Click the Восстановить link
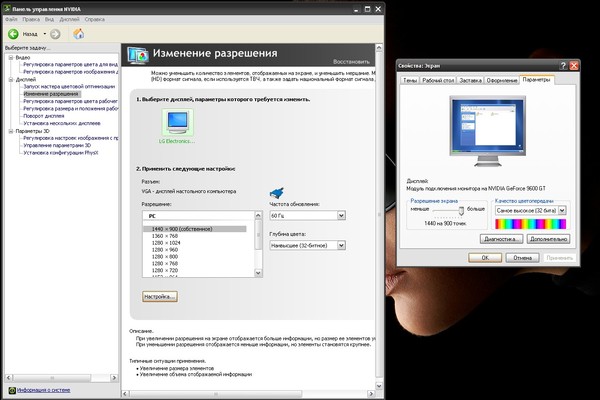600x400 pixels. (351, 62)
